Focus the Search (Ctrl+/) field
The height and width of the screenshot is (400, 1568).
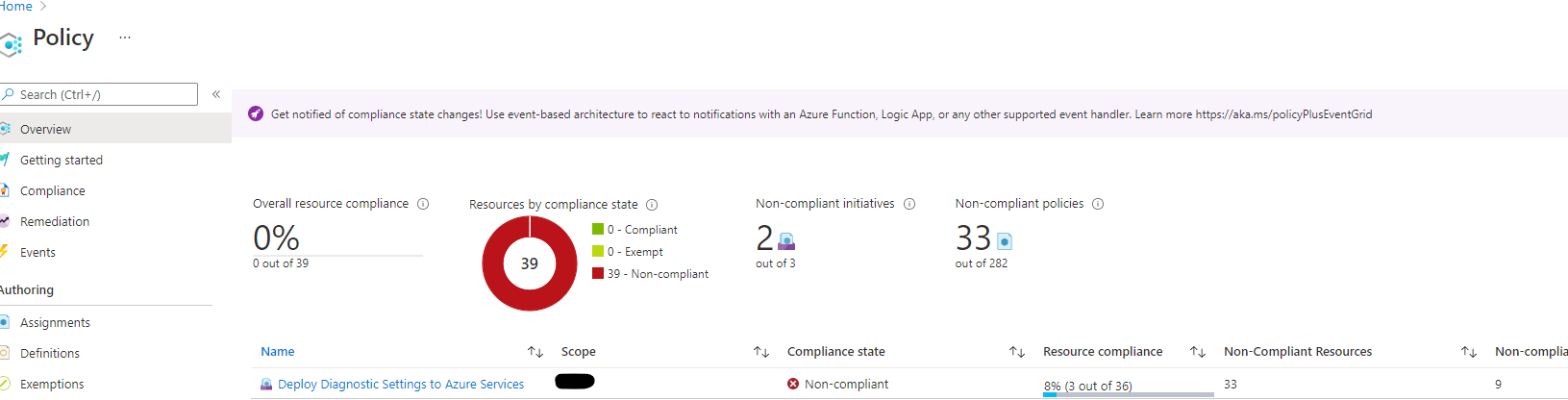(99, 94)
